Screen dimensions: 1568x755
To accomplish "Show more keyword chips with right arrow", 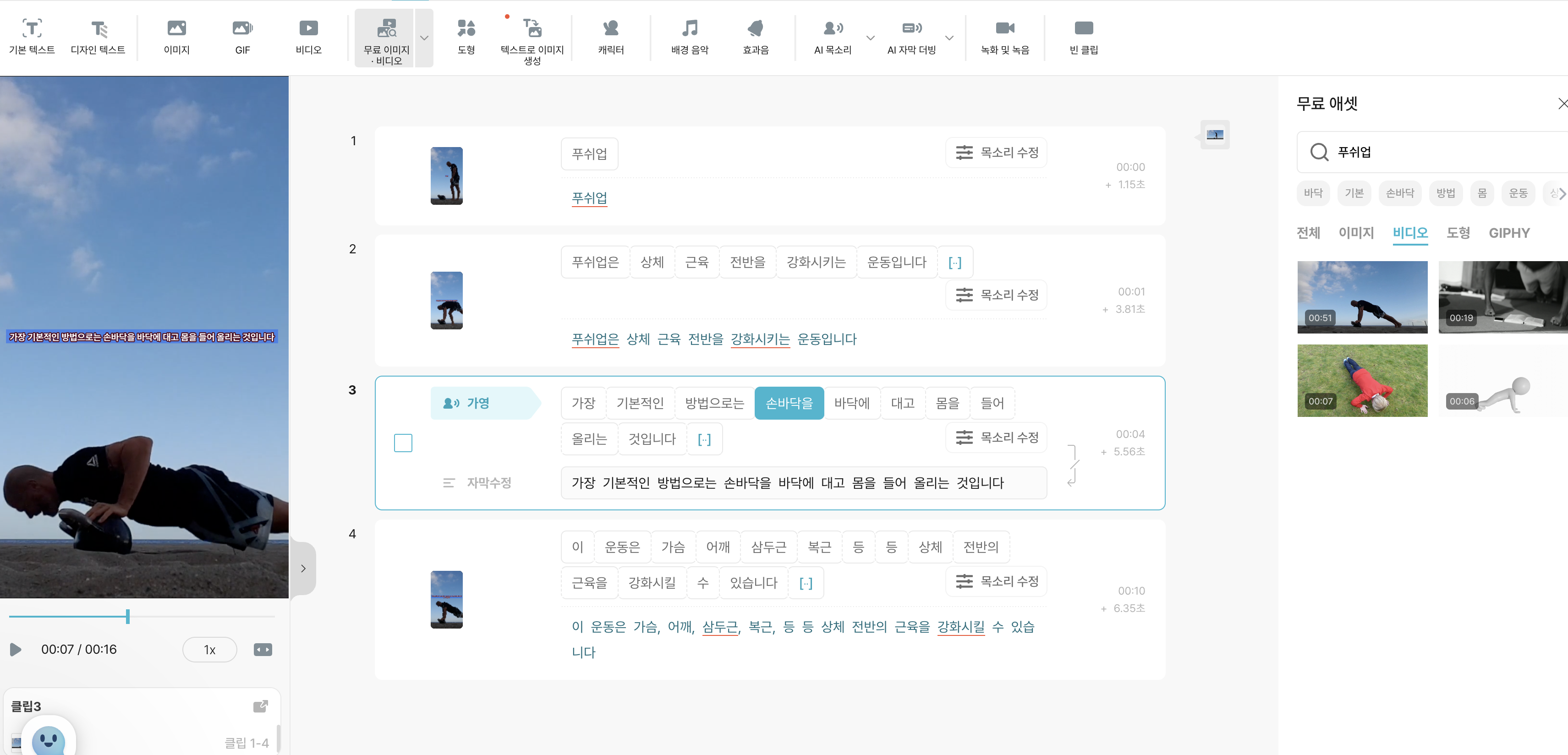I will 1562,193.
